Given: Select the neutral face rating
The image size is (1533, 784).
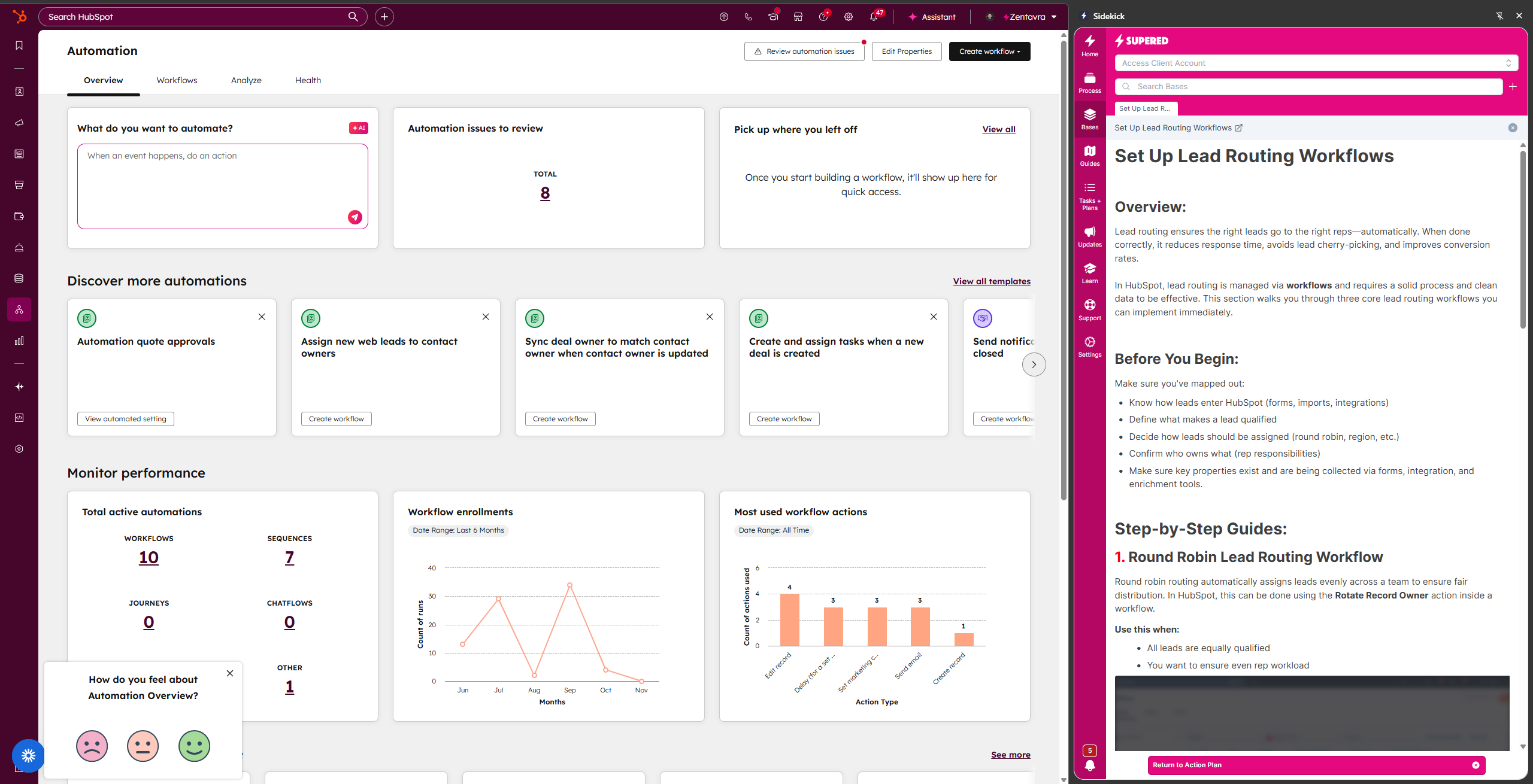Looking at the screenshot, I should pos(143,746).
